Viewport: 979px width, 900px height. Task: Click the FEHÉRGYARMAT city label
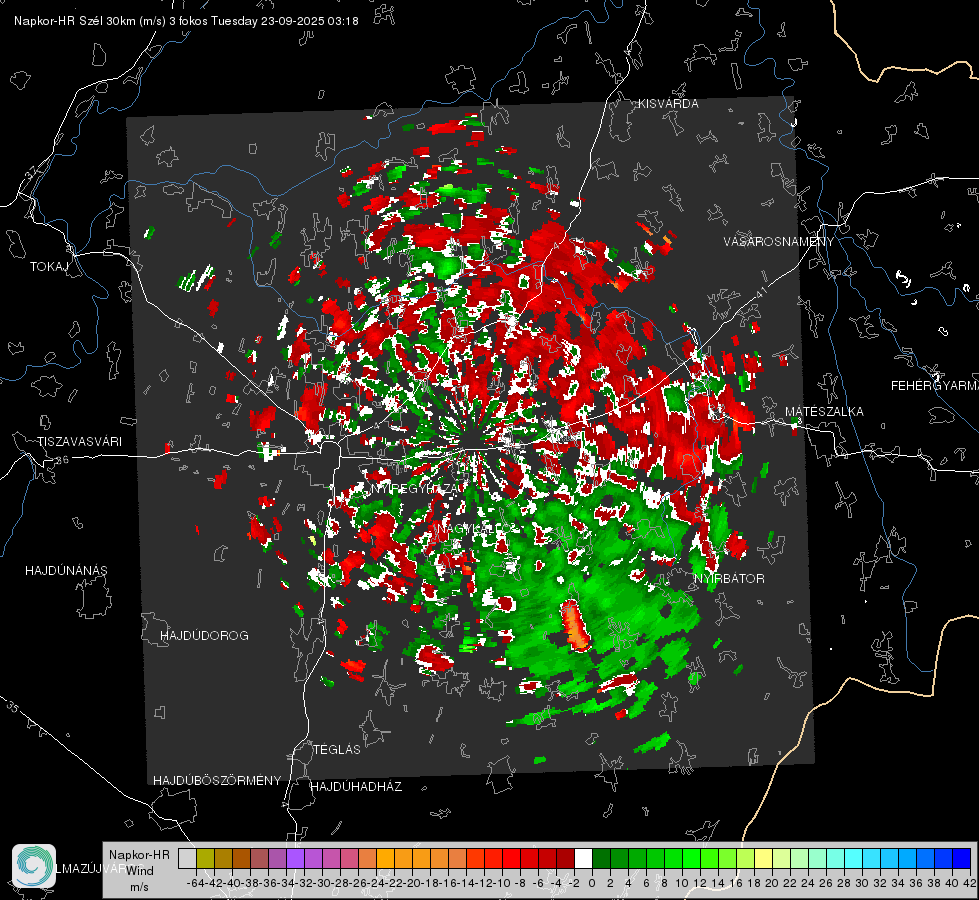click(935, 385)
